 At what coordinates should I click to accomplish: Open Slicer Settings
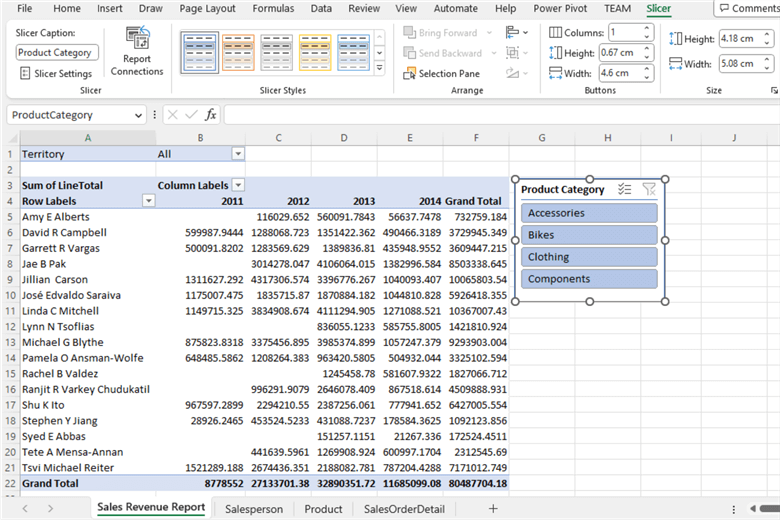56,74
